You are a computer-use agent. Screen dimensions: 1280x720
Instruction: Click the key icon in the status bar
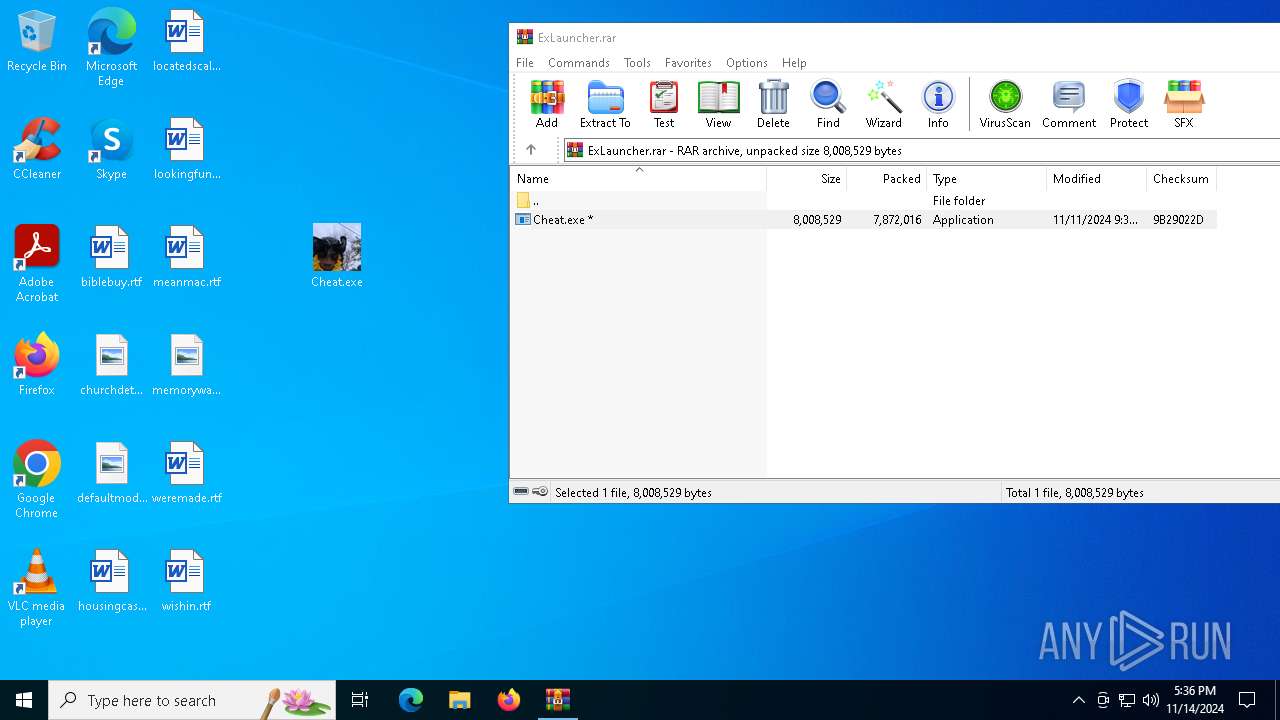click(x=540, y=492)
